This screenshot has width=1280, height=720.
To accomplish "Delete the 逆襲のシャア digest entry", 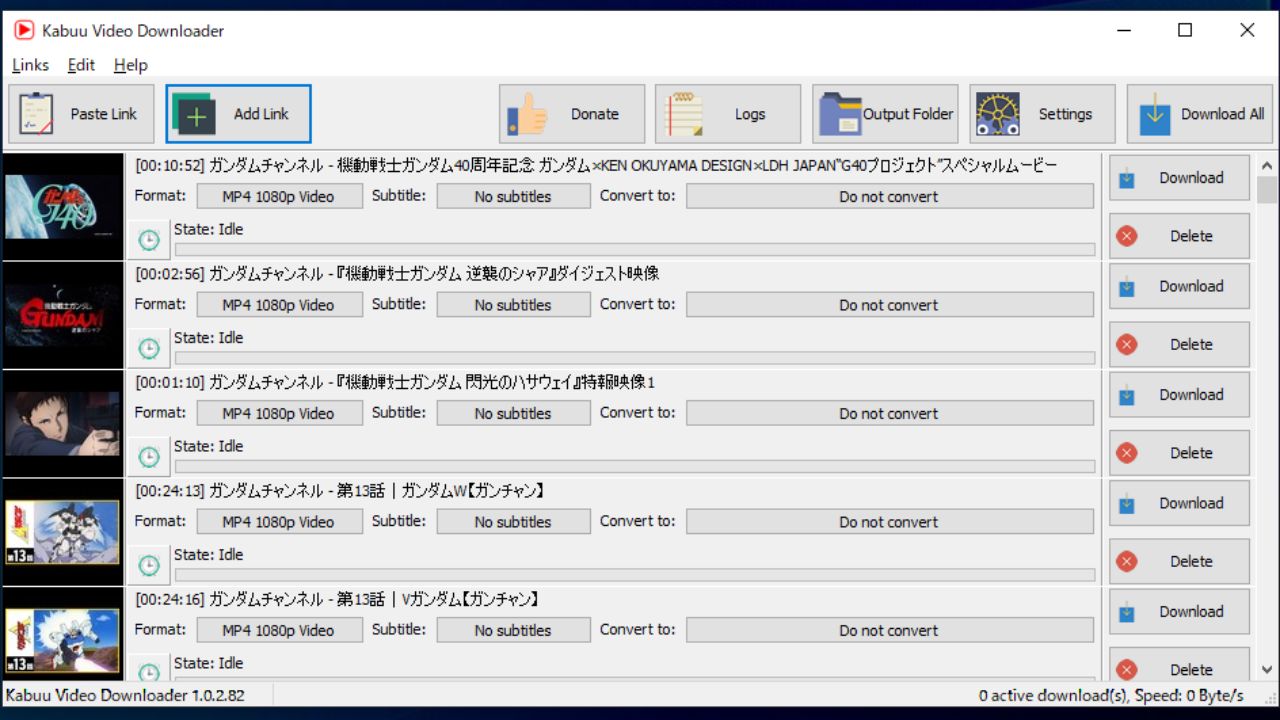I will click(1179, 344).
